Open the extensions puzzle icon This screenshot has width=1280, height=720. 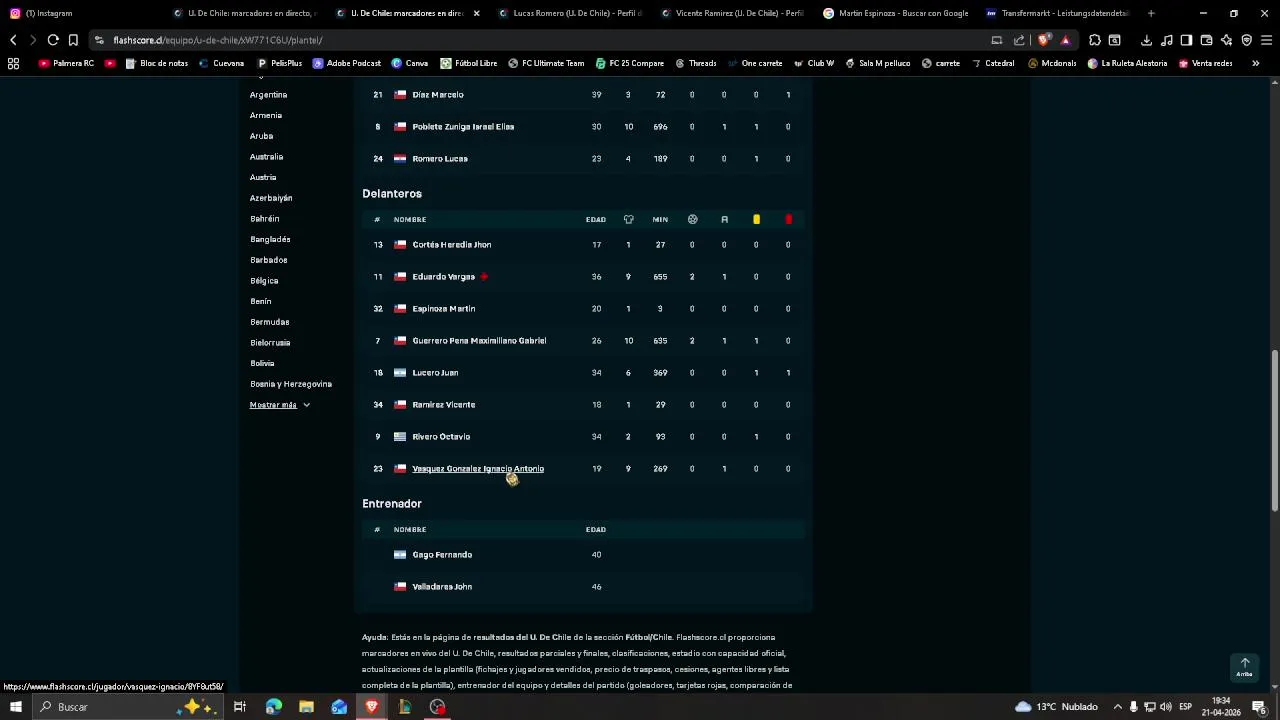1095,40
